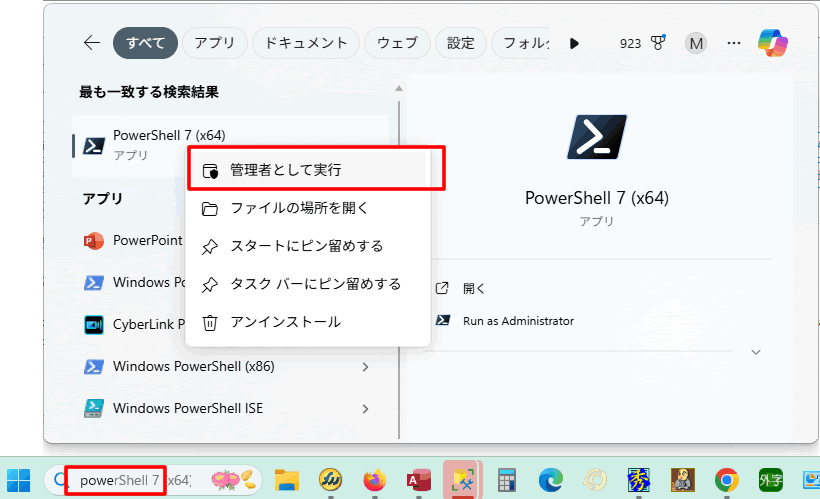Open the highlighted snipping app in taskbar
The image size is (820, 499).
click(x=462, y=480)
